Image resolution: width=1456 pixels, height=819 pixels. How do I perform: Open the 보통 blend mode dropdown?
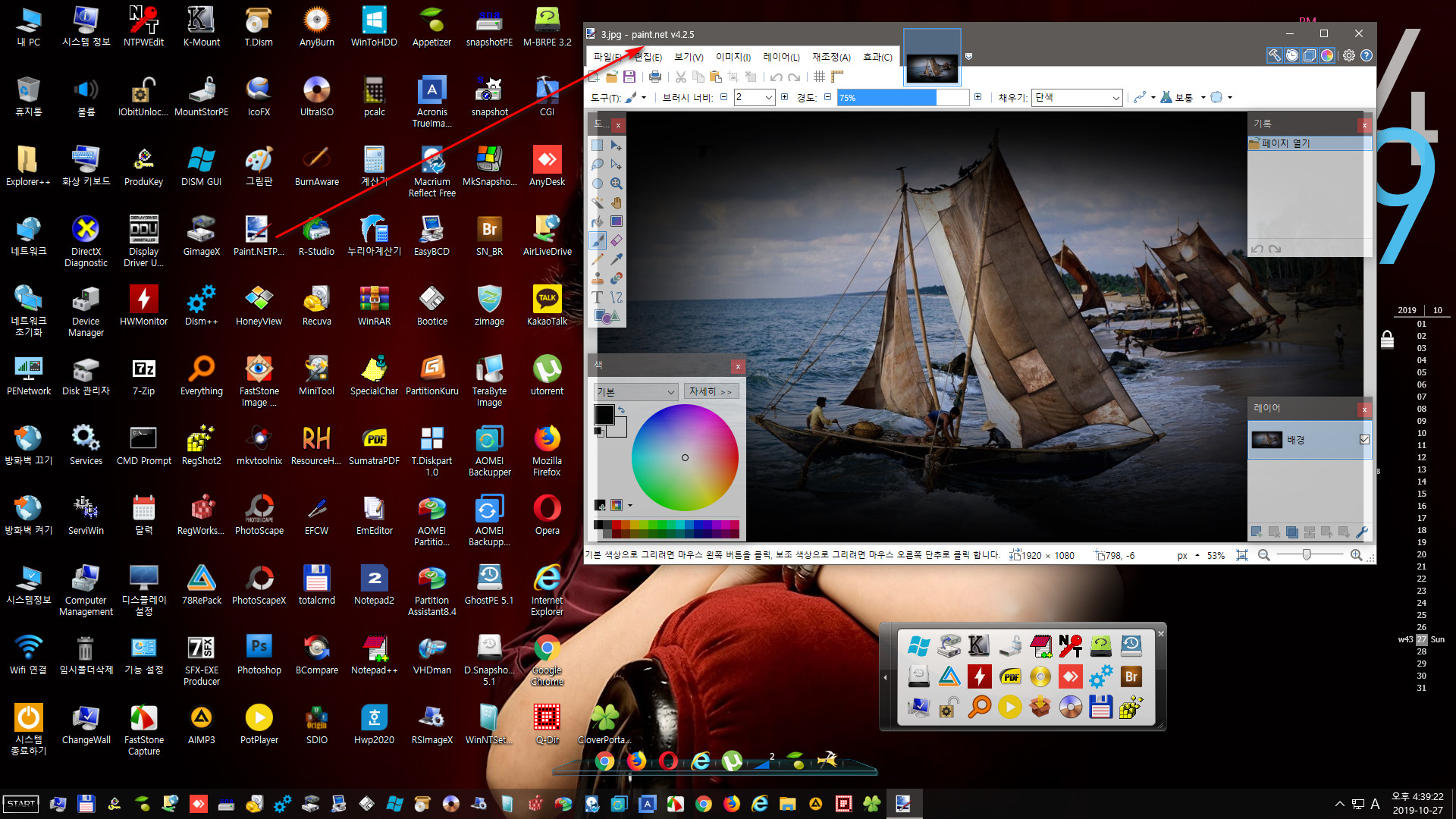pyautogui.click(x=1183, y=98)
